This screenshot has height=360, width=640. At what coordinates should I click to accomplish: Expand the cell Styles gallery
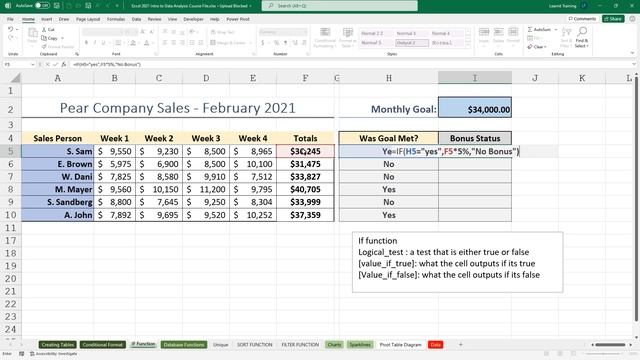(x=468, y=44)
